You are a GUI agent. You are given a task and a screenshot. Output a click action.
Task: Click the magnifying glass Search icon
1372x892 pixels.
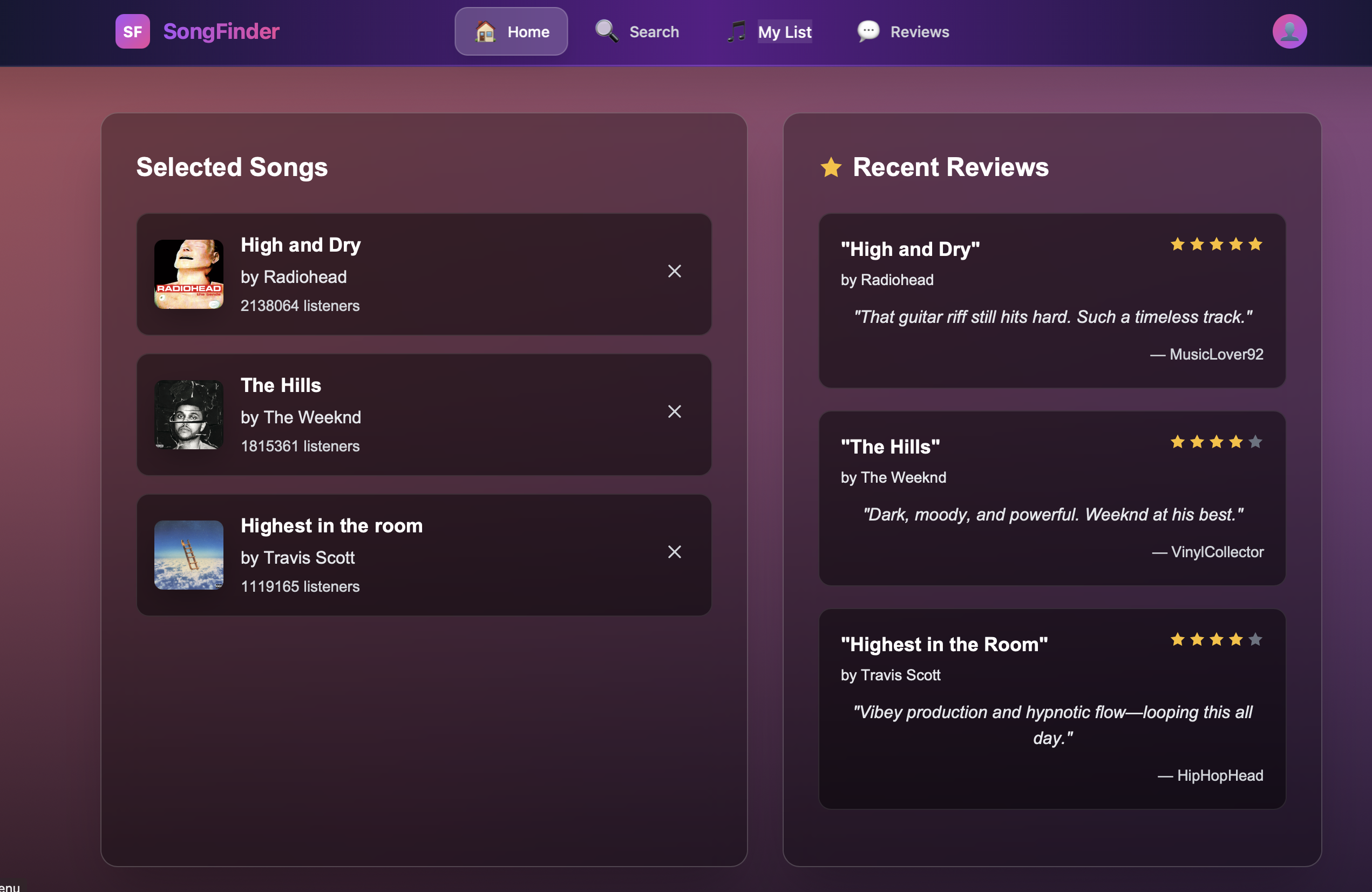click(607, 31)
